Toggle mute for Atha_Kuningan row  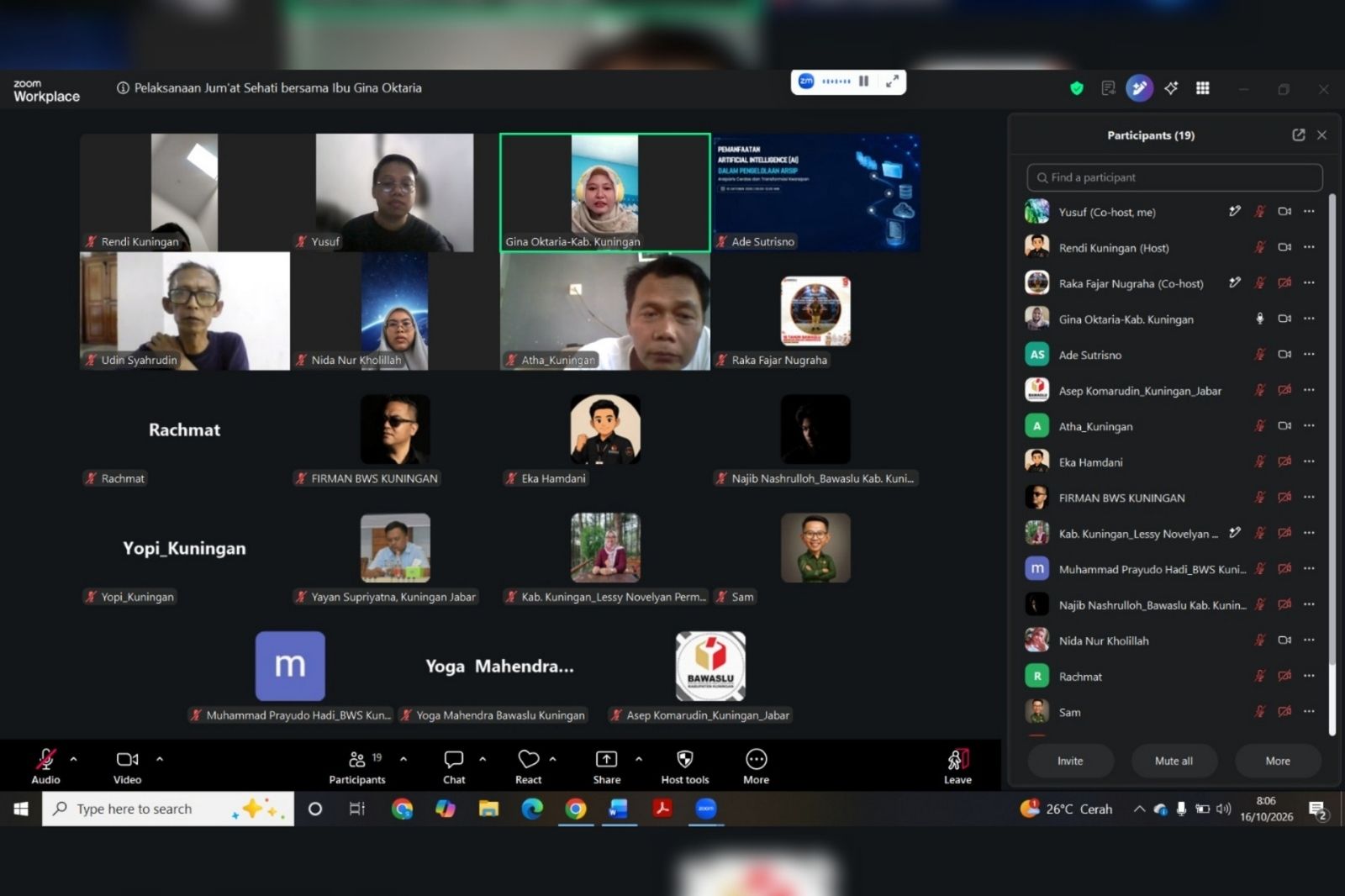coord(1259,426)
